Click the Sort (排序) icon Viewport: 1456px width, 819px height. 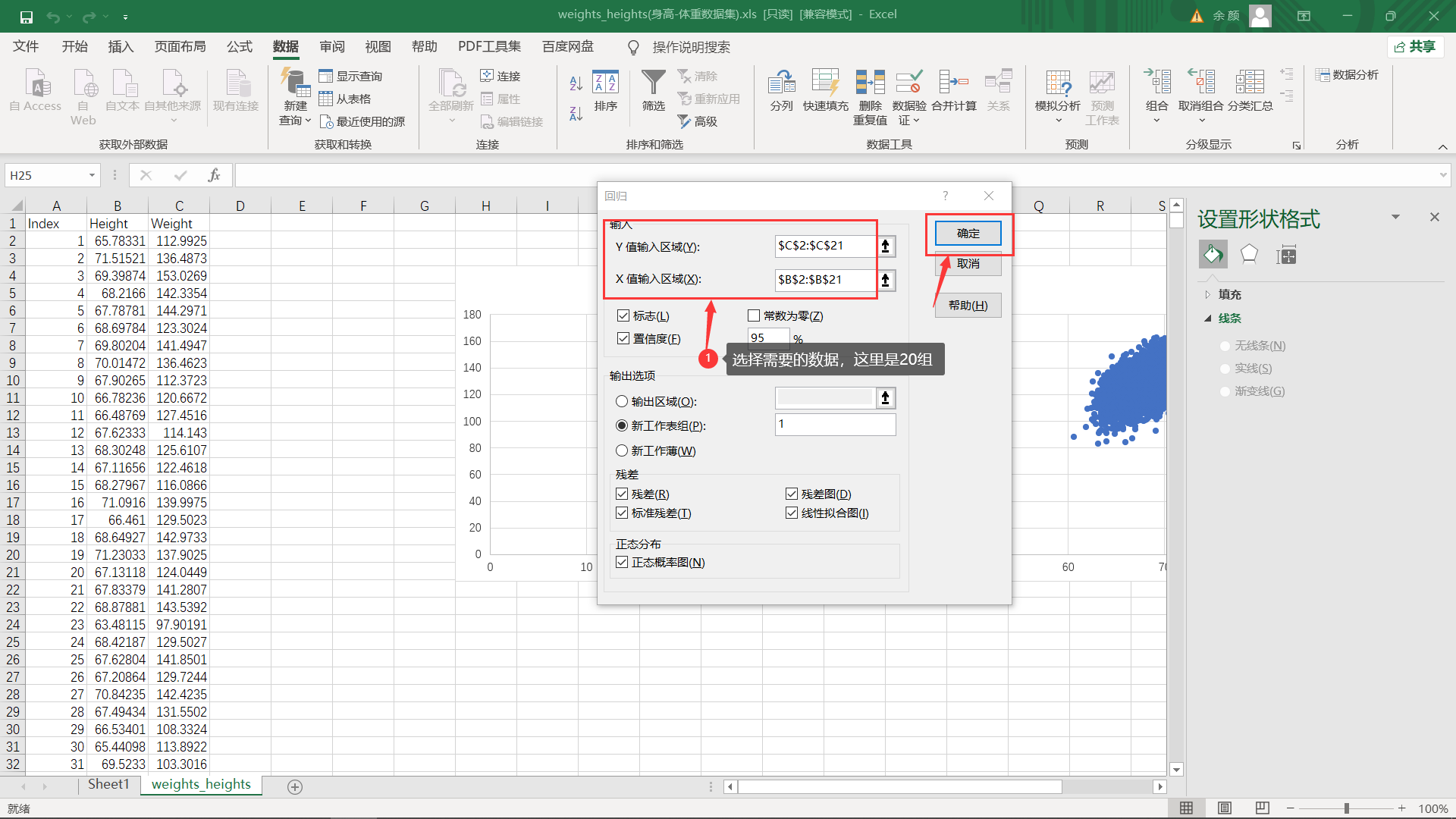605,83
